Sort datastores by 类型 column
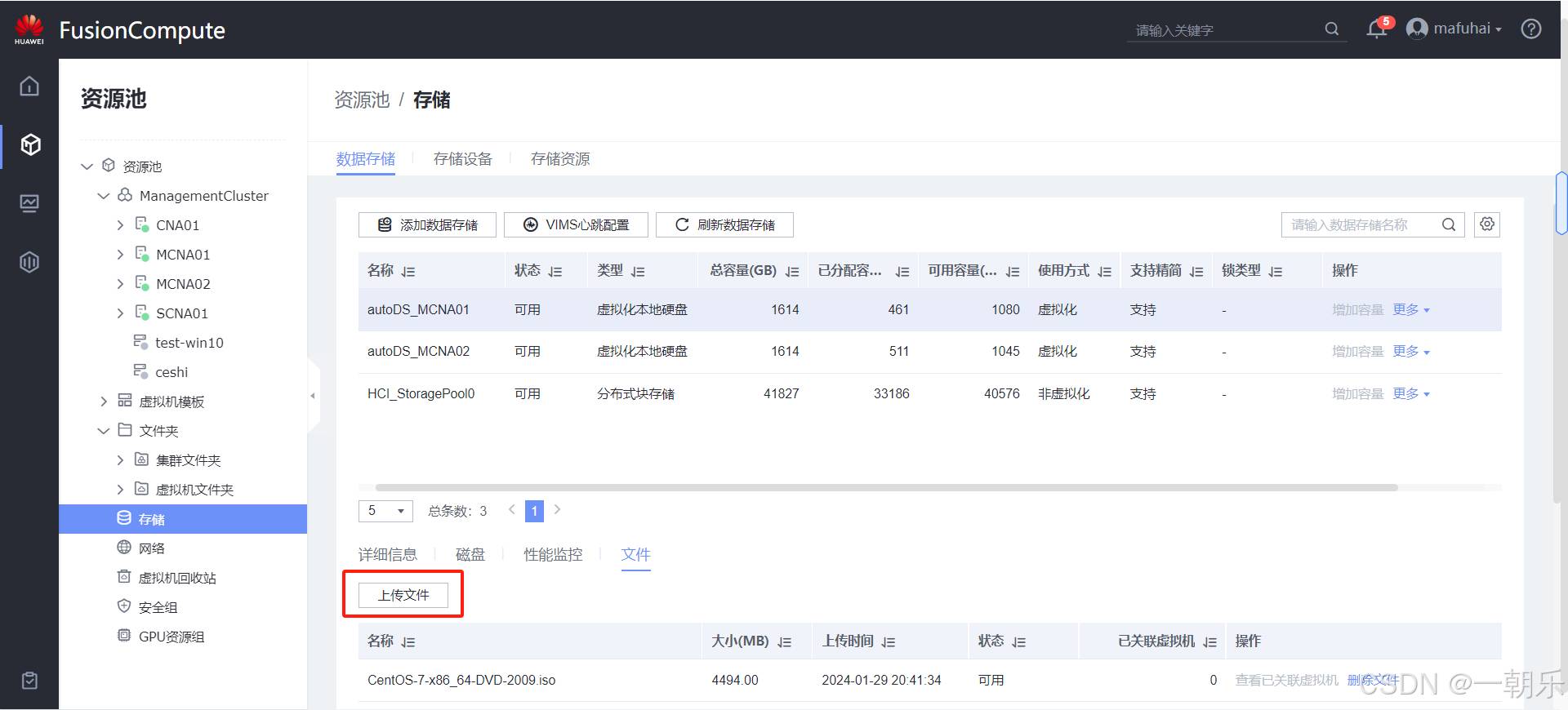1568x710 pixels. tap(638, 272)
